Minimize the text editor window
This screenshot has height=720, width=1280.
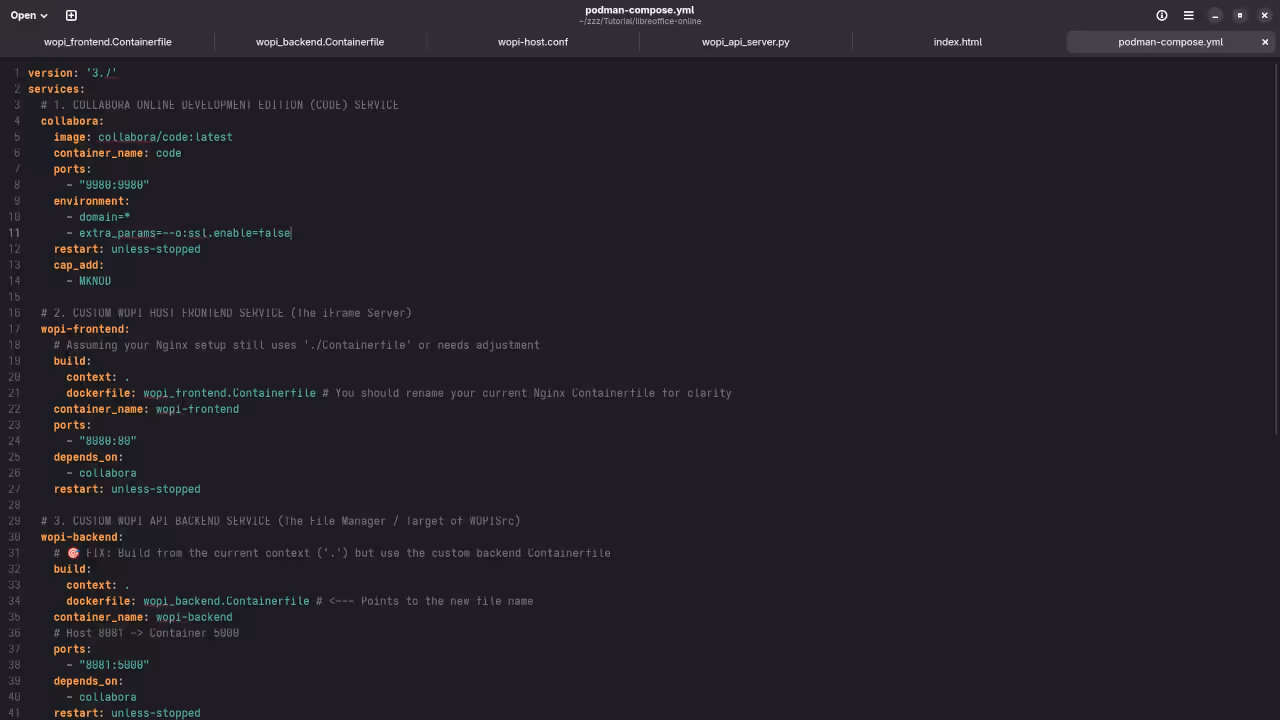coord(1214,15)
